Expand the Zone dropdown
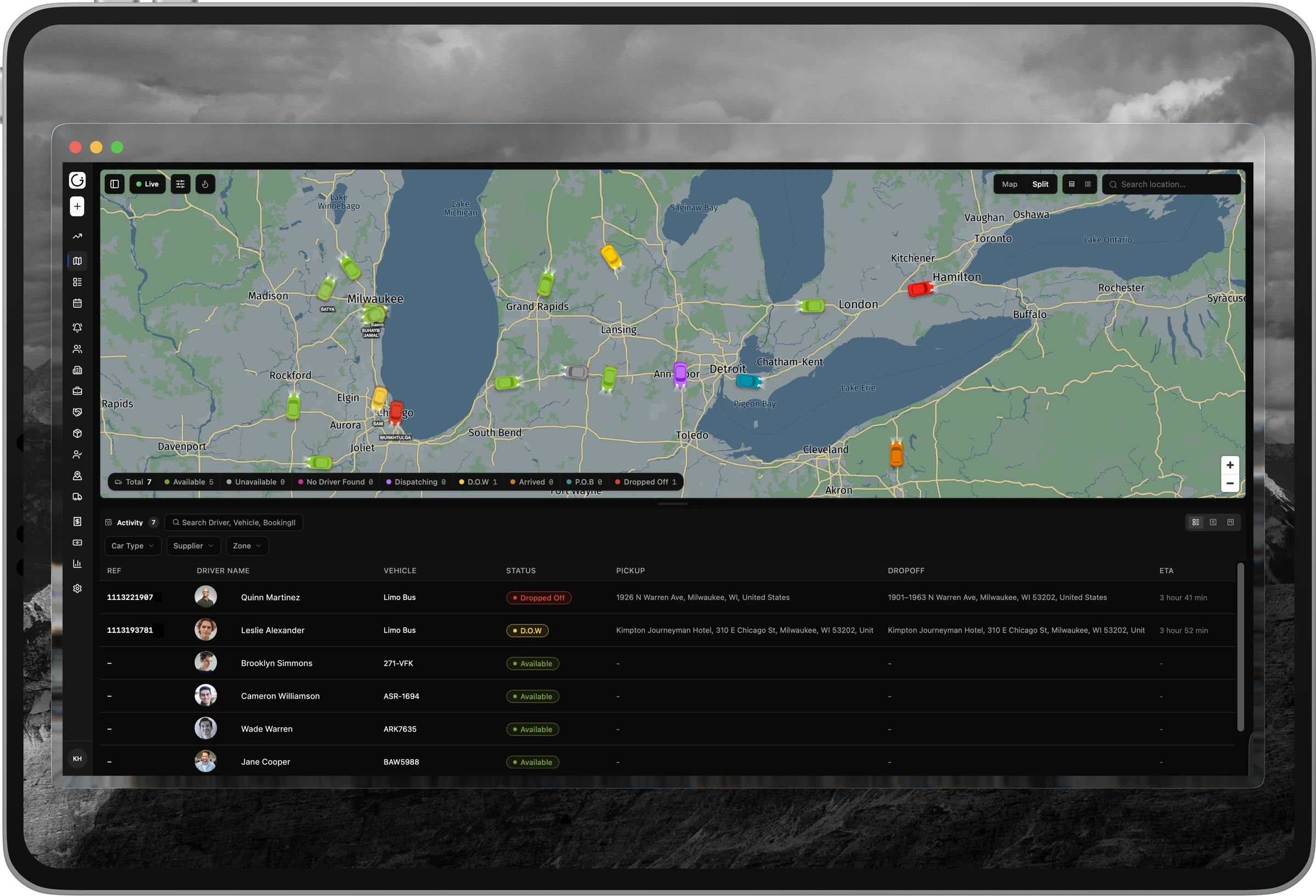Image resolution: width=1316 pixels, height=896 pixels. (247, 546)
